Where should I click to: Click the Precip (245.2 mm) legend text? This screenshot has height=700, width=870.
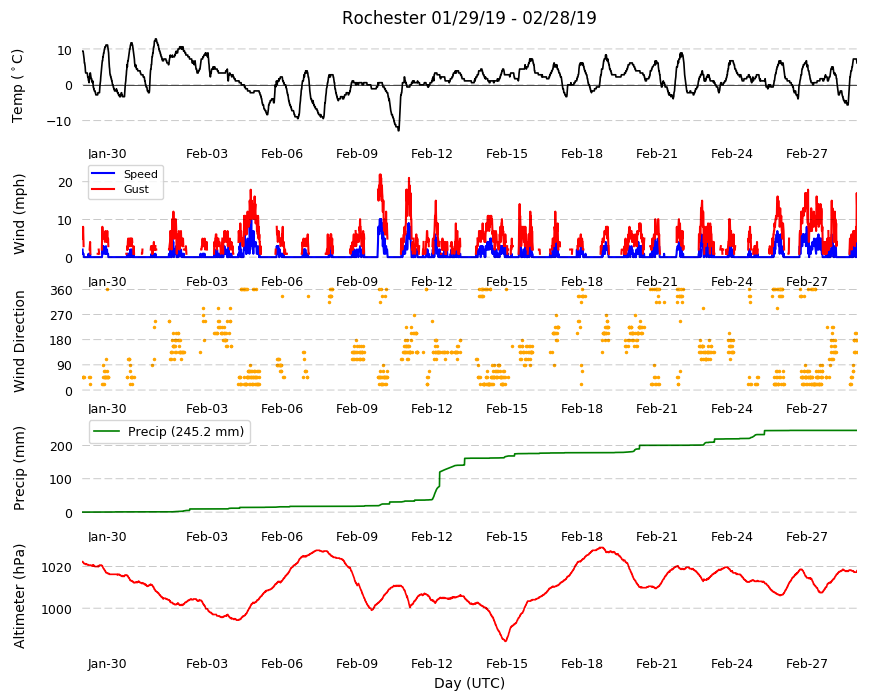186,432
